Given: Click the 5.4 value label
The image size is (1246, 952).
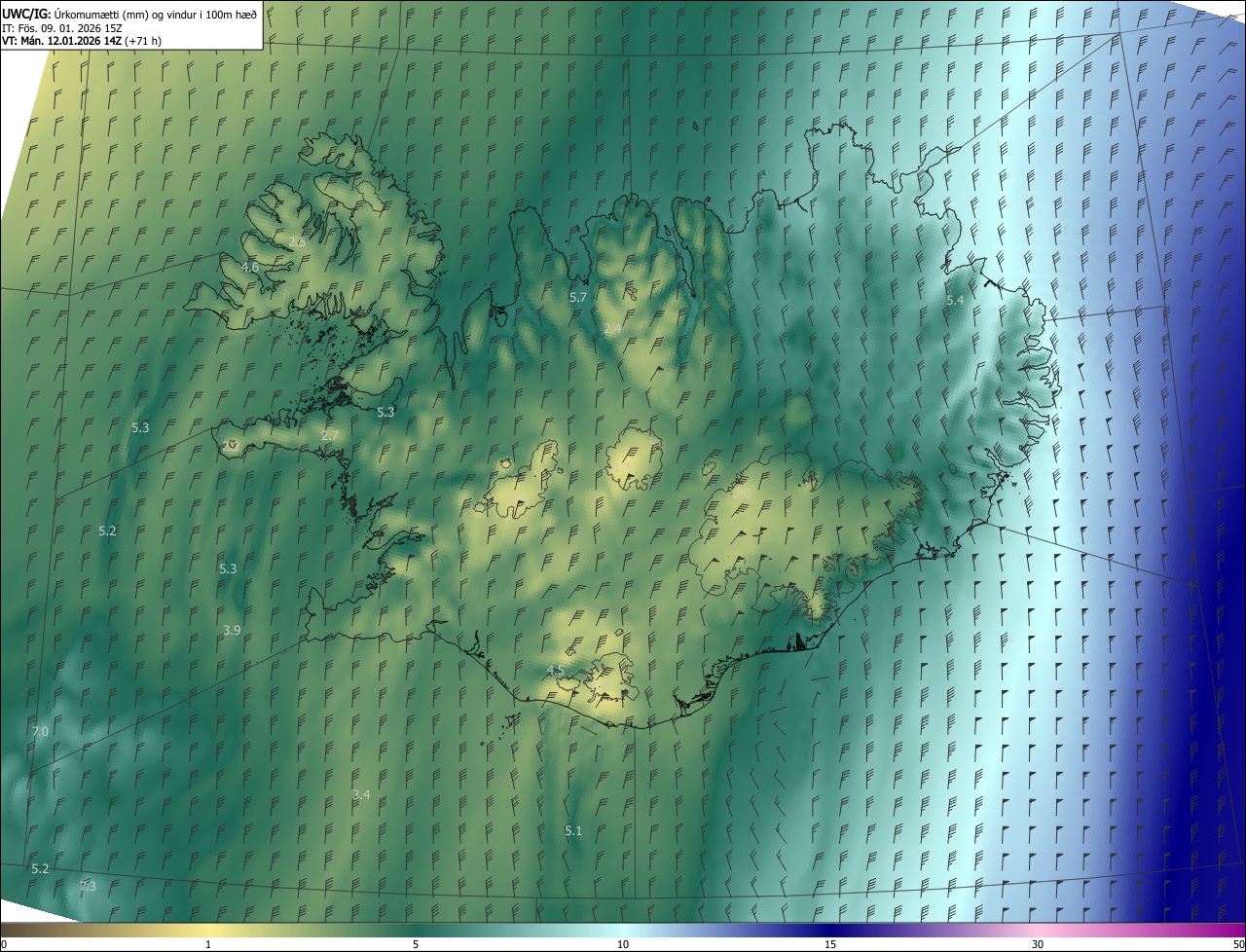Looking at the screenshot, I should 955,301.
